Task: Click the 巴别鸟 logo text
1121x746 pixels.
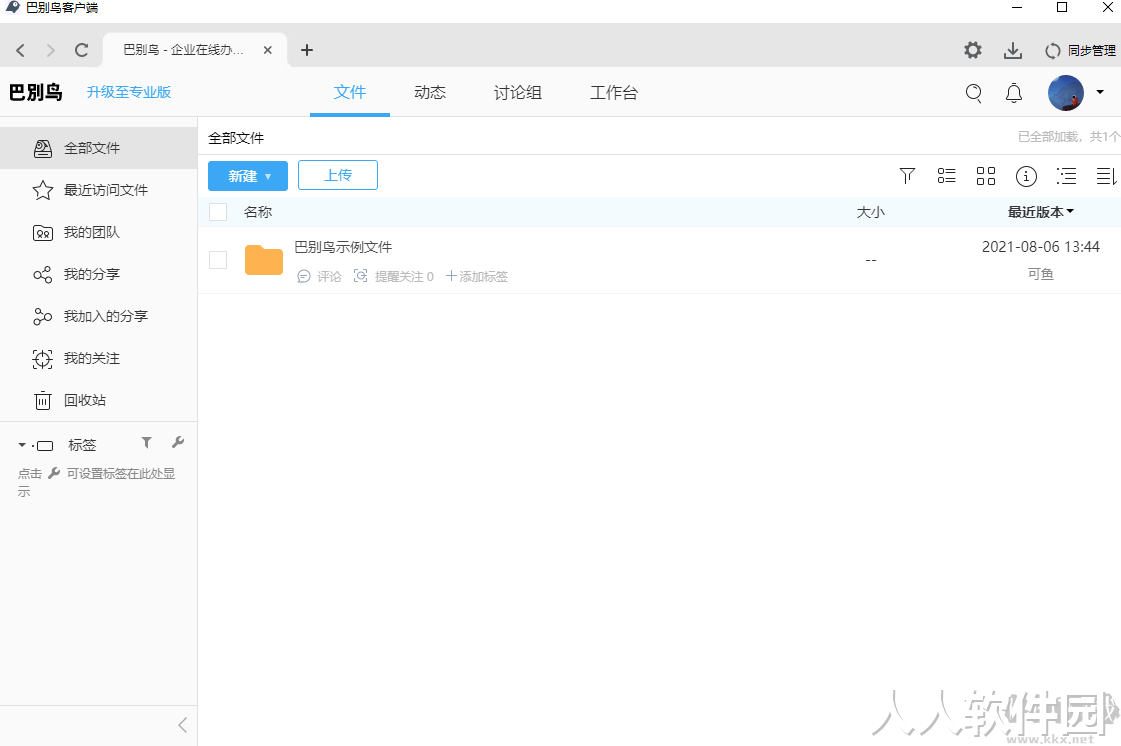Action: pos(36,92)
